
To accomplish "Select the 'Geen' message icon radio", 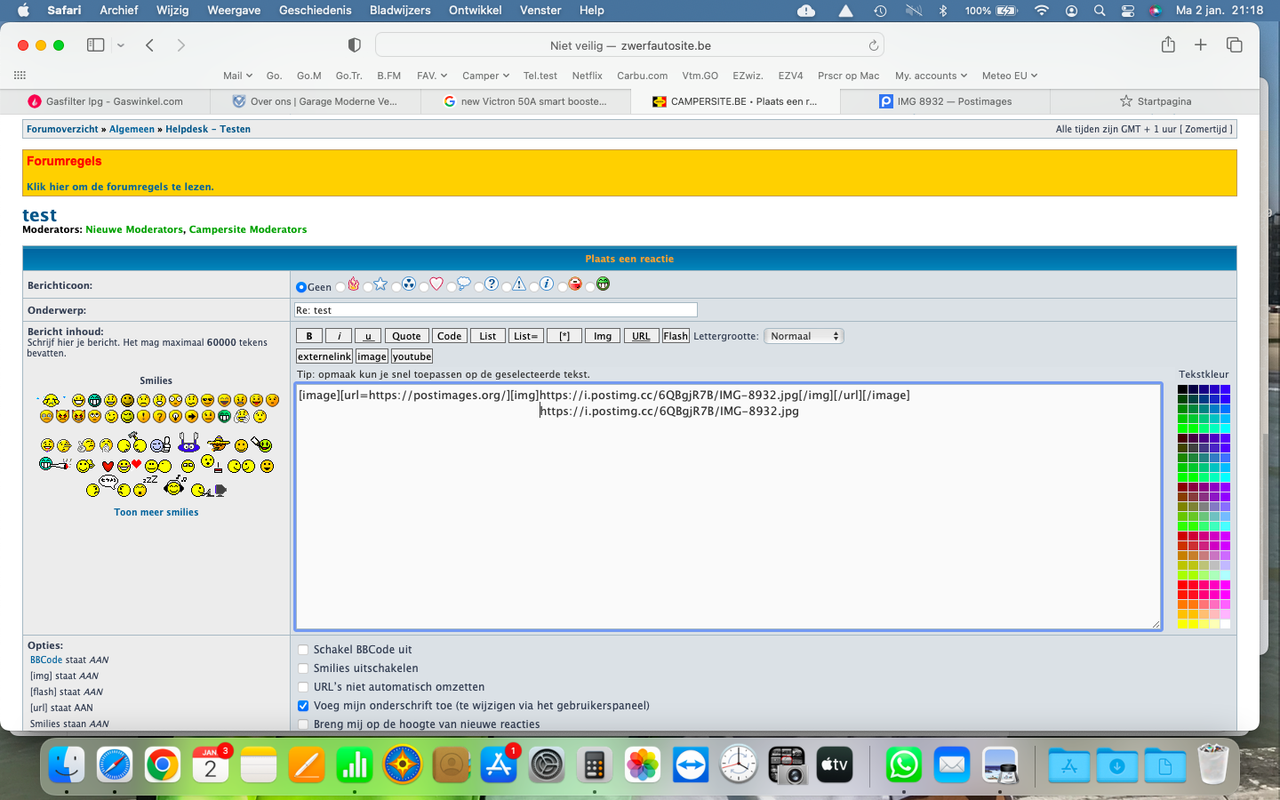I will (x=301, y=287).
